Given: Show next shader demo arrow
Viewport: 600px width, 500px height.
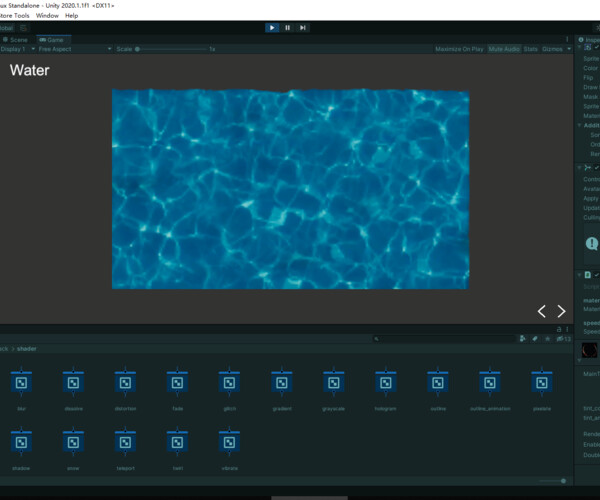Looking at the screenshot, I should pyautogui.click(x=561, y=311).
